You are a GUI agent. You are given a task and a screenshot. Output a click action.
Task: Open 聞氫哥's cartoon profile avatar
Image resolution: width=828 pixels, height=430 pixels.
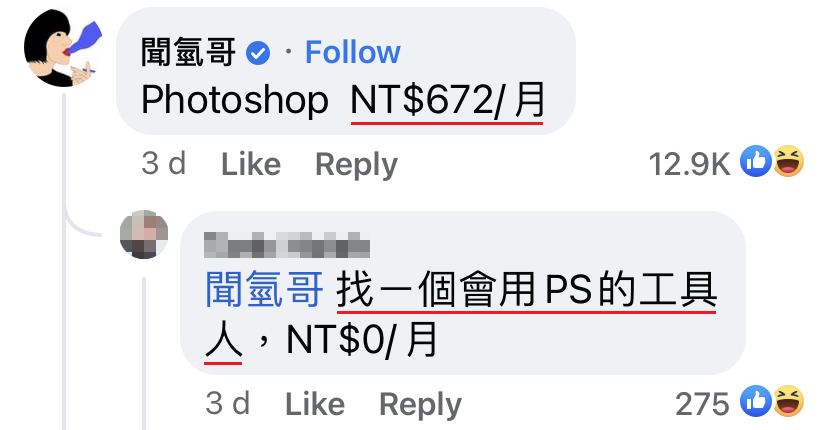click(x=63, y=48)
